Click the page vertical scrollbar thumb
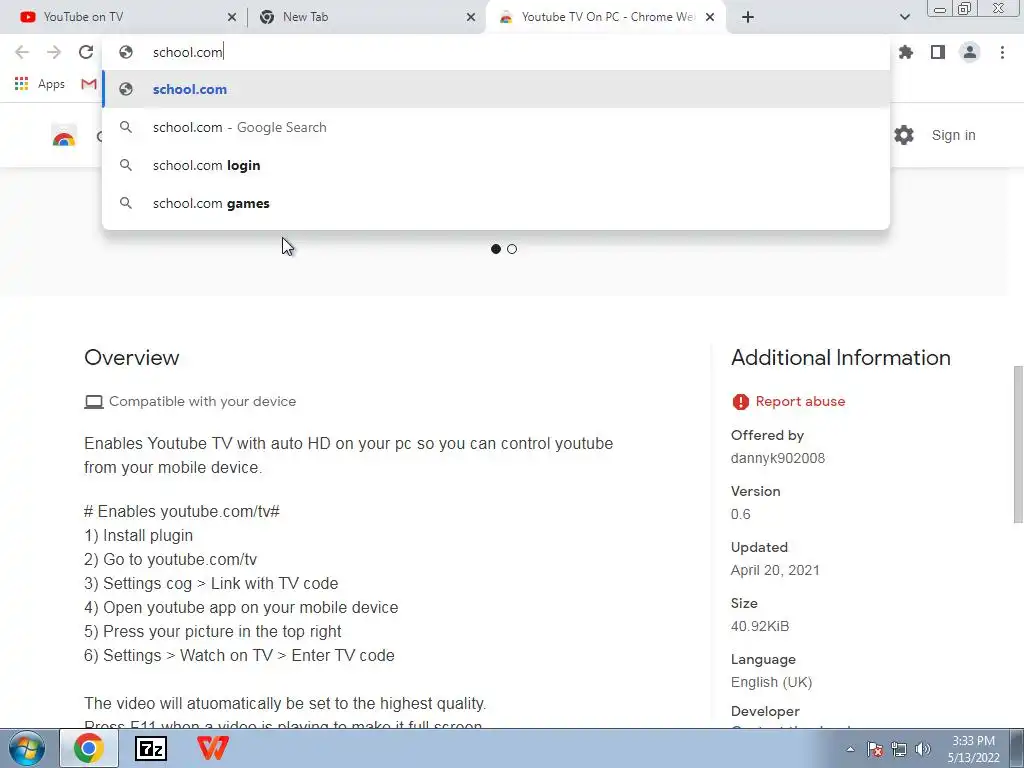The image size is (1024, 768). pyautogui.click(x=1017, y=444)
